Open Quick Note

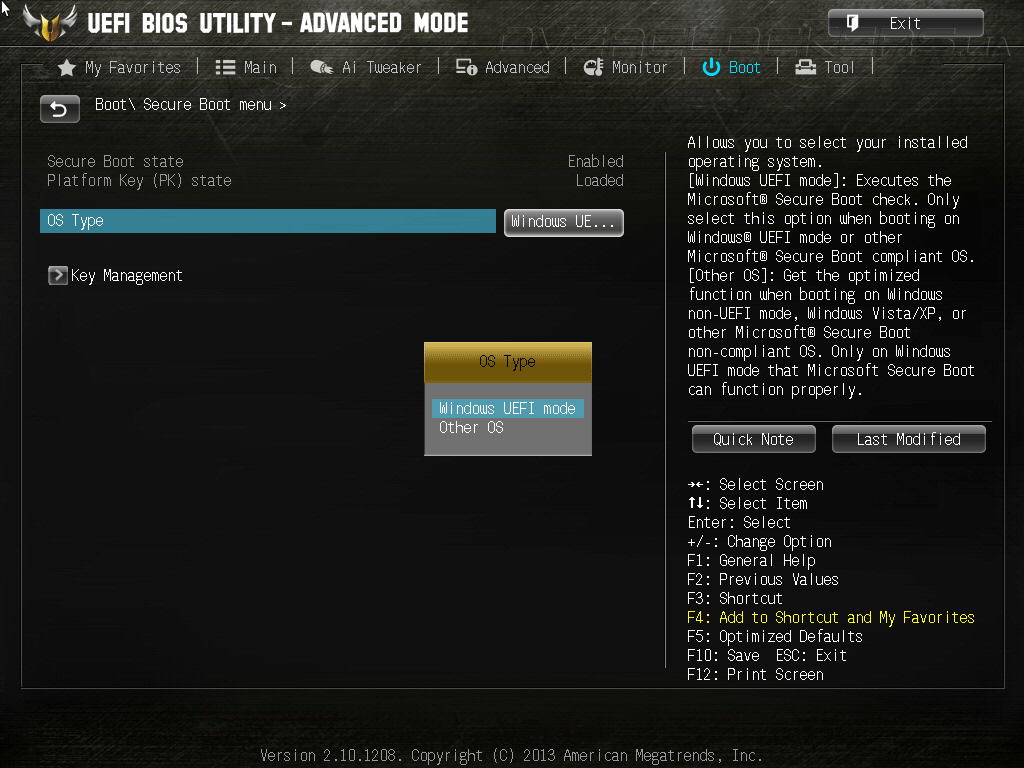tap(754, 439)
